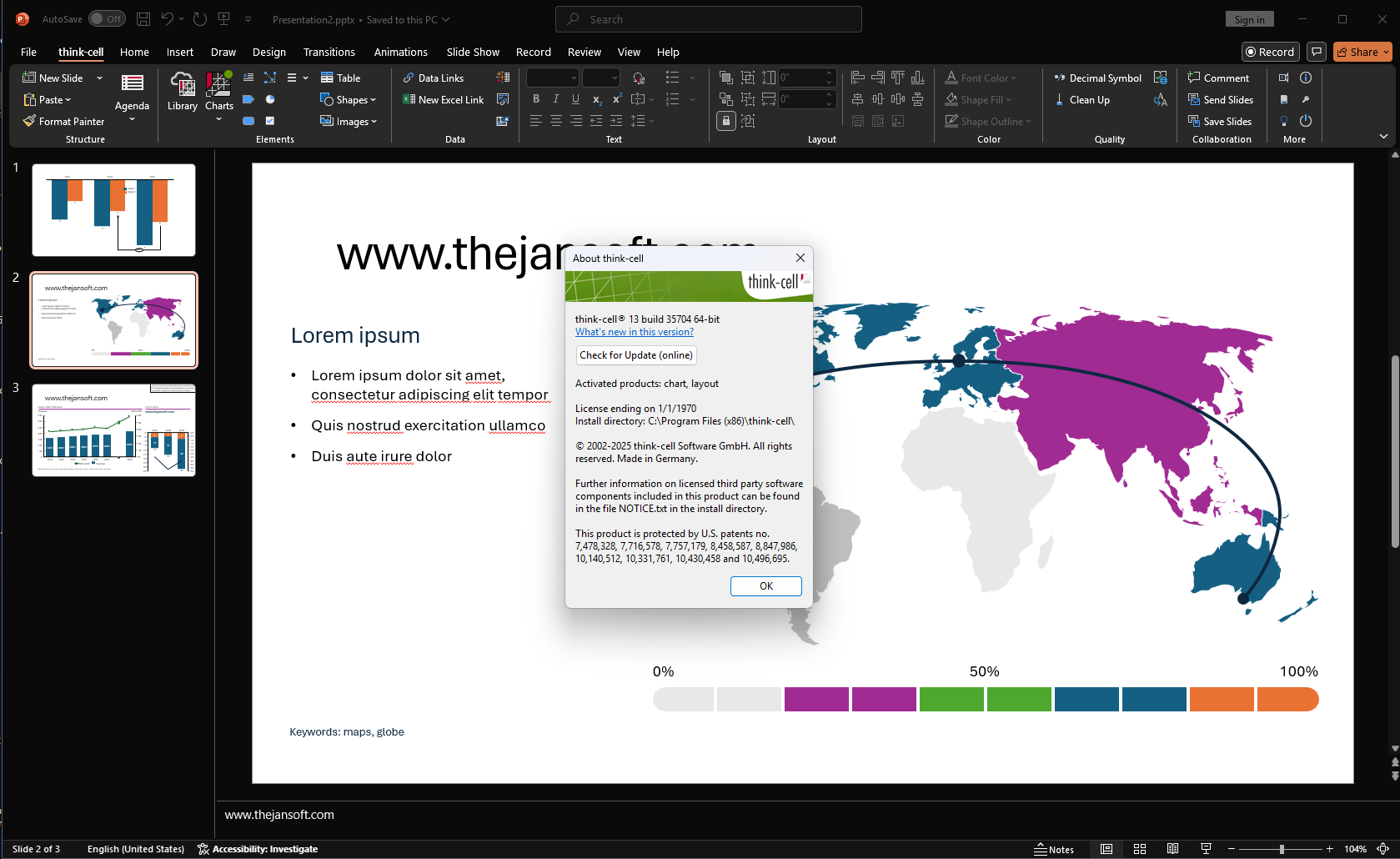Switch to the Home tab
This screenshot has height=859, width=1400.
[x=134, y=52]
